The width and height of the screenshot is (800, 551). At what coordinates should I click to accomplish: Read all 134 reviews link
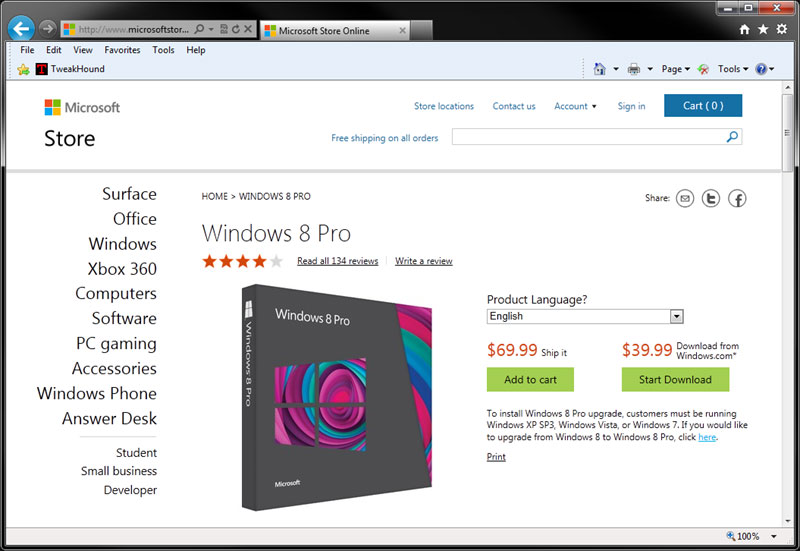click(338, 261)
